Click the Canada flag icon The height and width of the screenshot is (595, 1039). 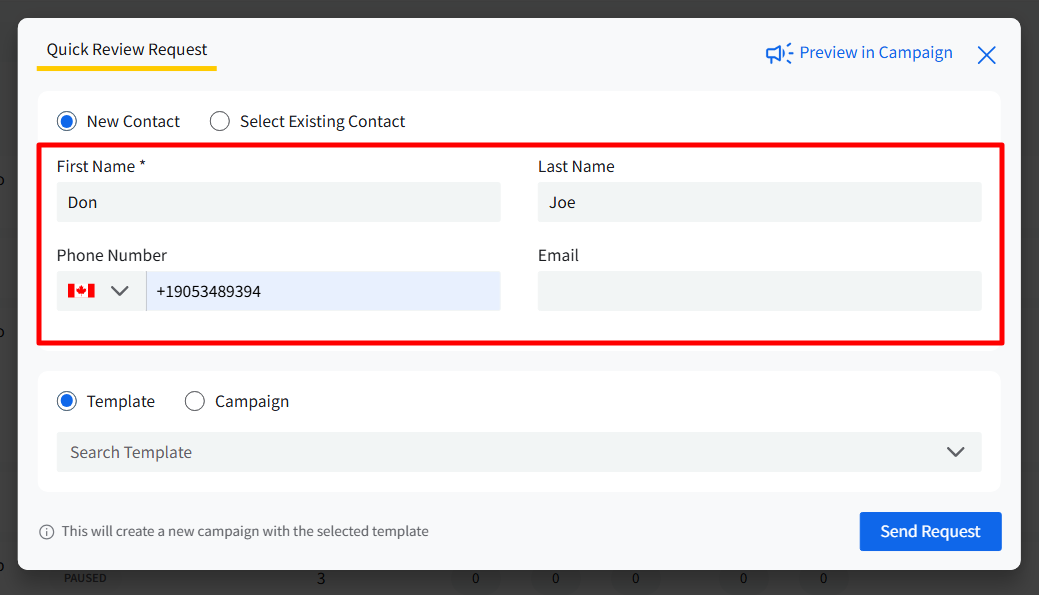(x=81, y=291)
